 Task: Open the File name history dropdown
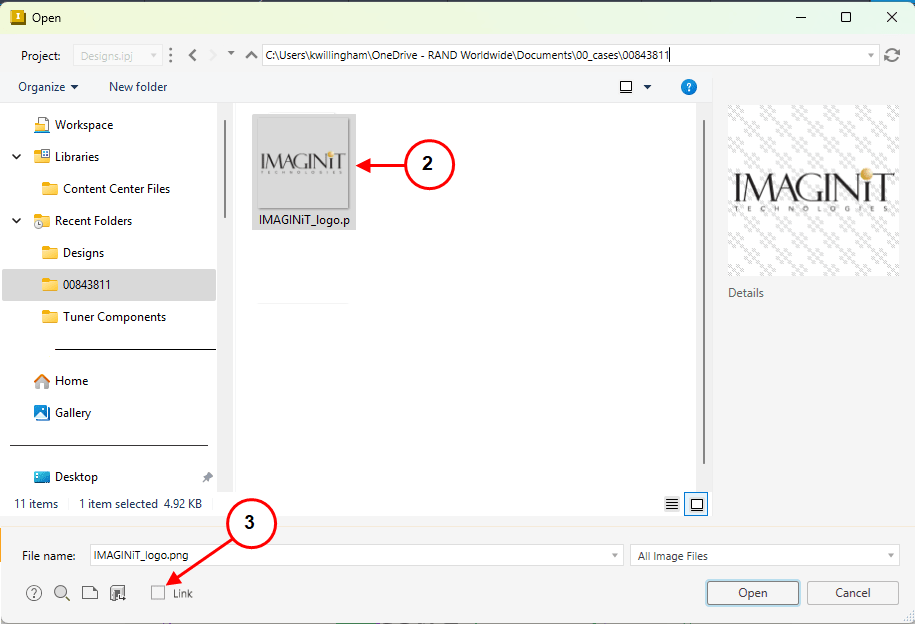(614, 555)
